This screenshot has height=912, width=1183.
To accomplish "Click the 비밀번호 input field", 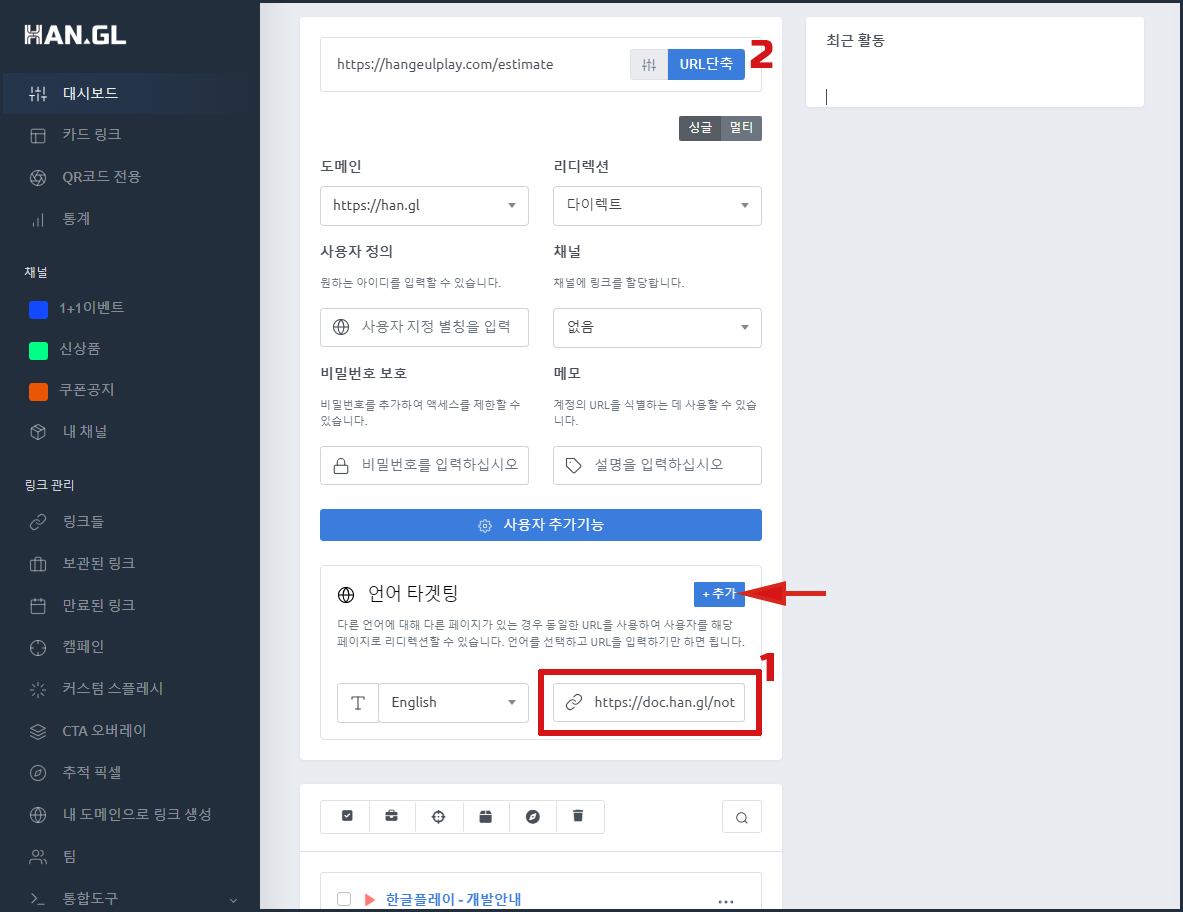I will [x=424, y=465].
